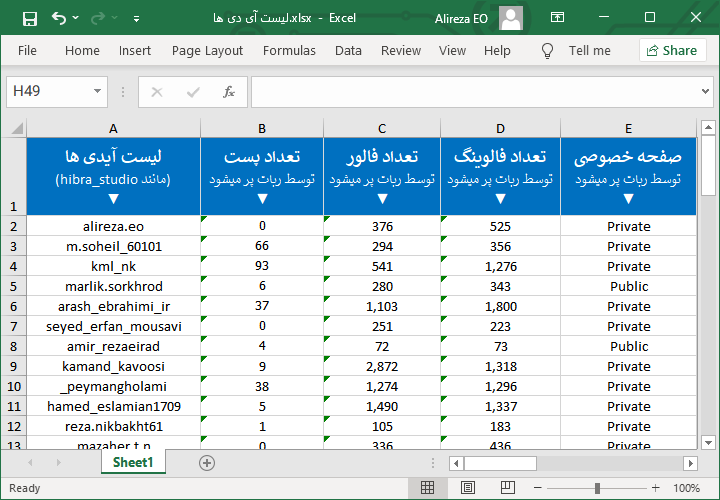Click follower count 2,872
Image resolution: width=720 pixels, height=500 pixels.
(382, 366)
